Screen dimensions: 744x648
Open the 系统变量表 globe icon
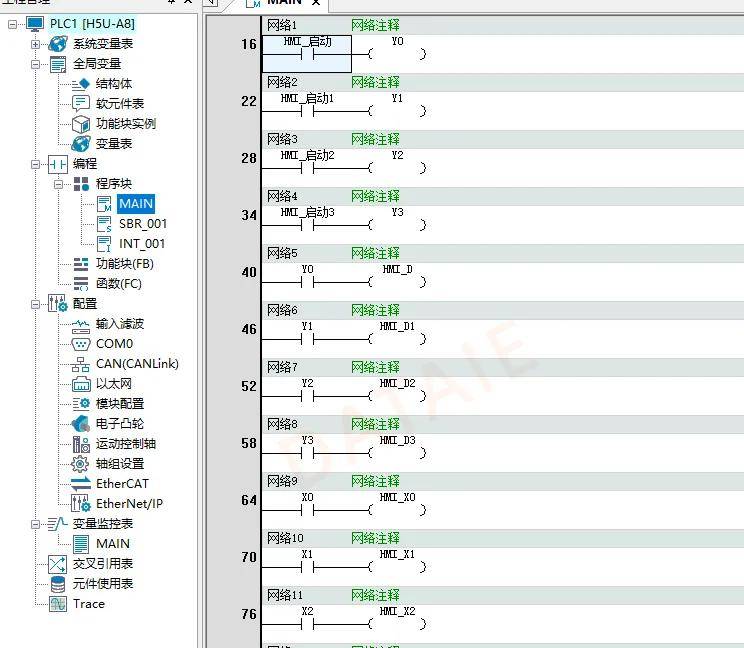click(x=58, y=44)
